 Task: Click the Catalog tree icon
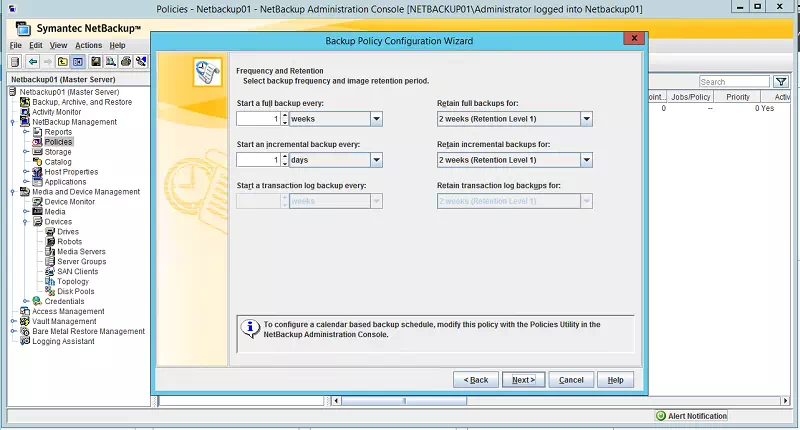click(x=37, y=162)
